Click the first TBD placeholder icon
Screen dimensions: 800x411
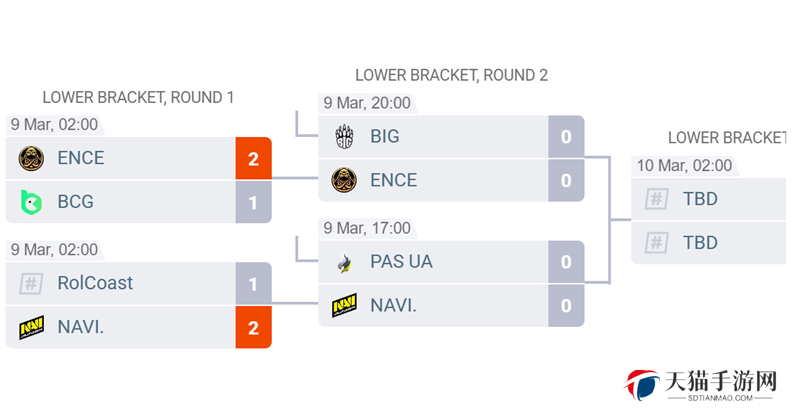[x=657, y=199]
